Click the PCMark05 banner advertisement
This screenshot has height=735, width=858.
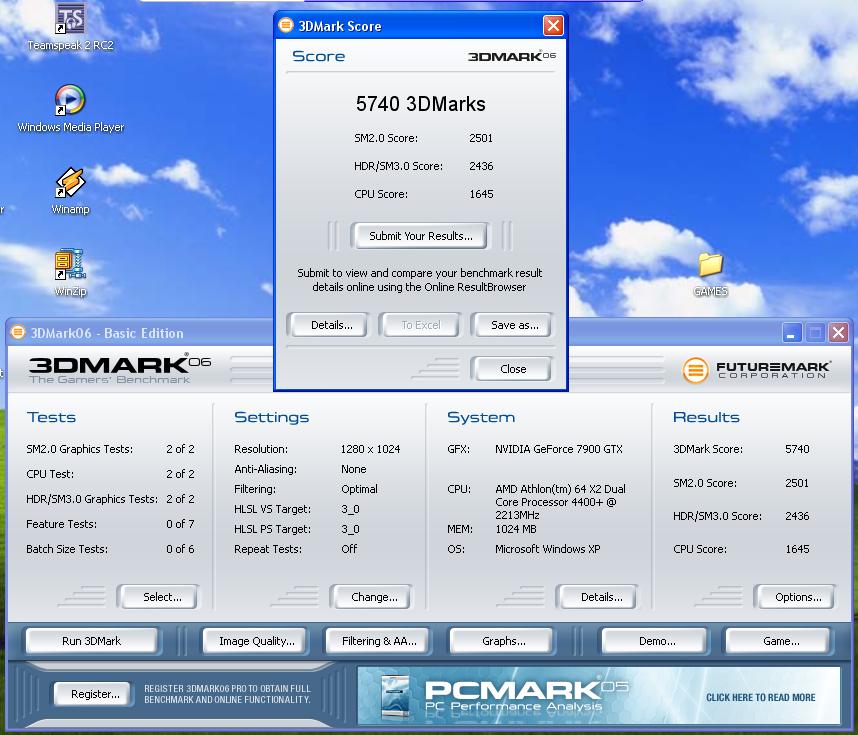pos(599,695)
